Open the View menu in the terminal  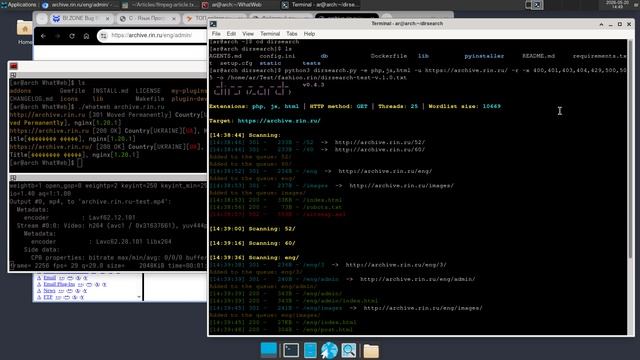[x=248, y=34]
